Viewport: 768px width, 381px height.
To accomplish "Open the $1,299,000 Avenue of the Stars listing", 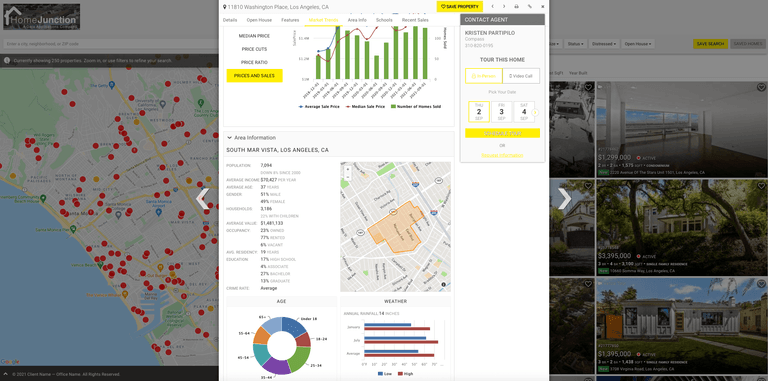I will click(682, 129).
